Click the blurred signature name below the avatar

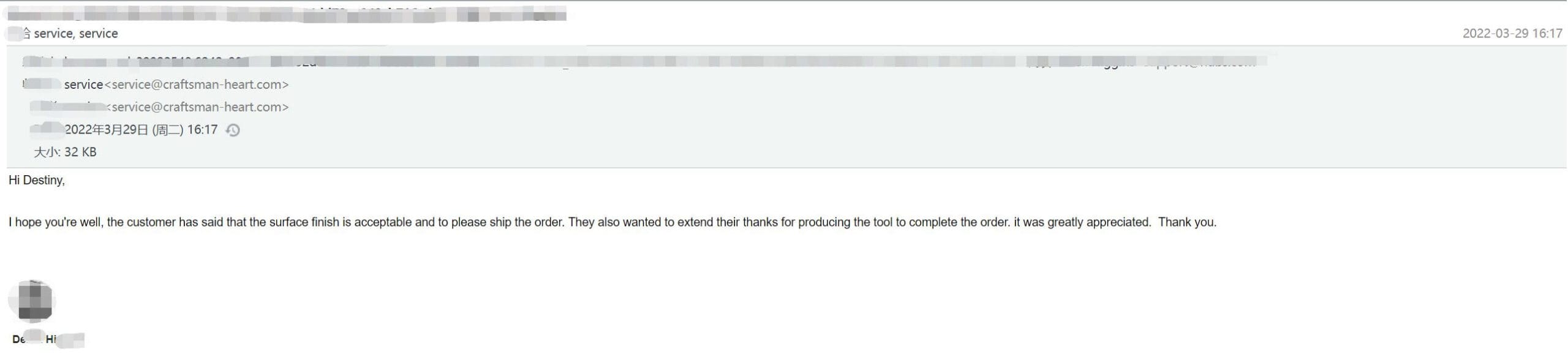tap(48, 339)
